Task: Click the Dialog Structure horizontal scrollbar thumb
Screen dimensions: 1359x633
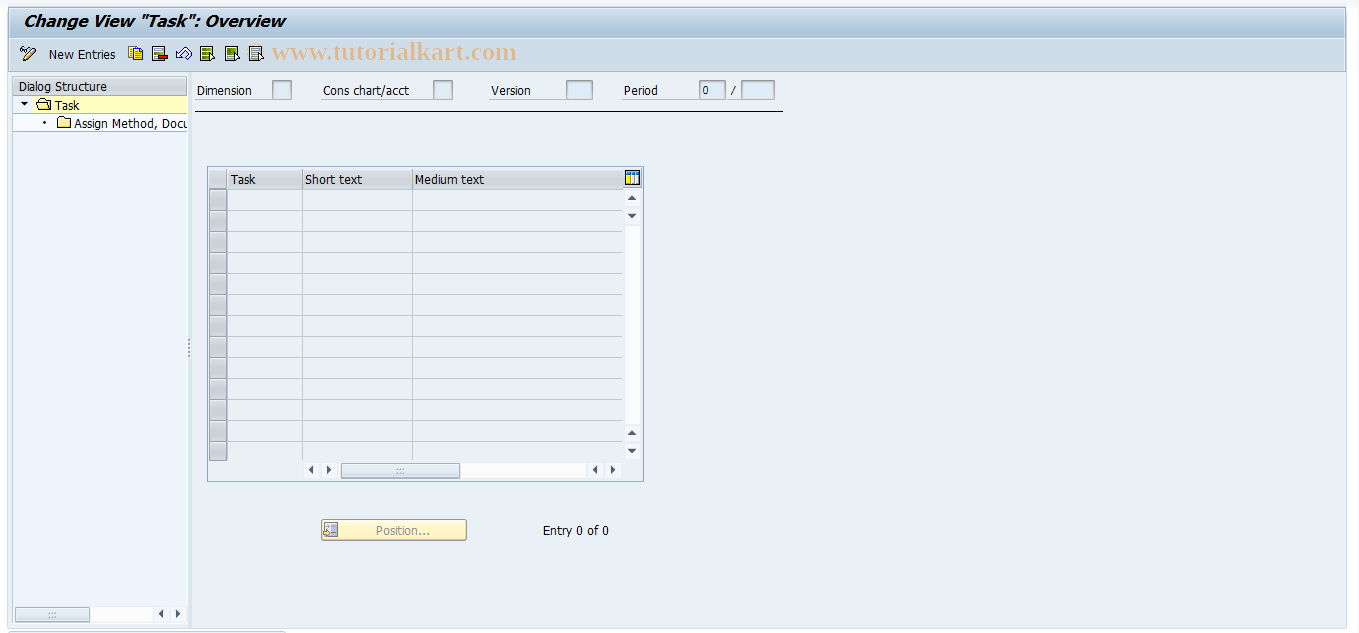Action: coord(52,614)
